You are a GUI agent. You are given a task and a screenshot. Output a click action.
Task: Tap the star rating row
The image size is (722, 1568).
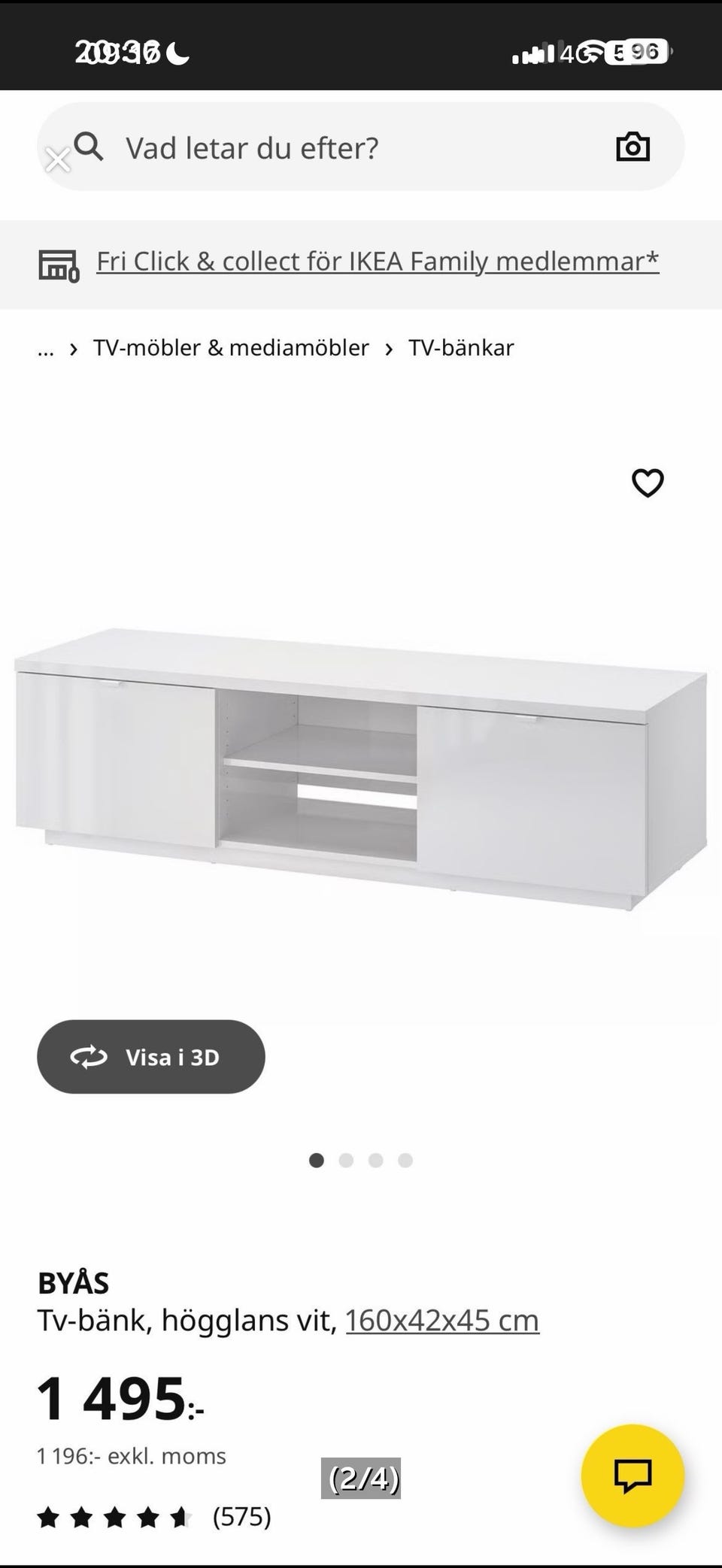pos(114,1517)
